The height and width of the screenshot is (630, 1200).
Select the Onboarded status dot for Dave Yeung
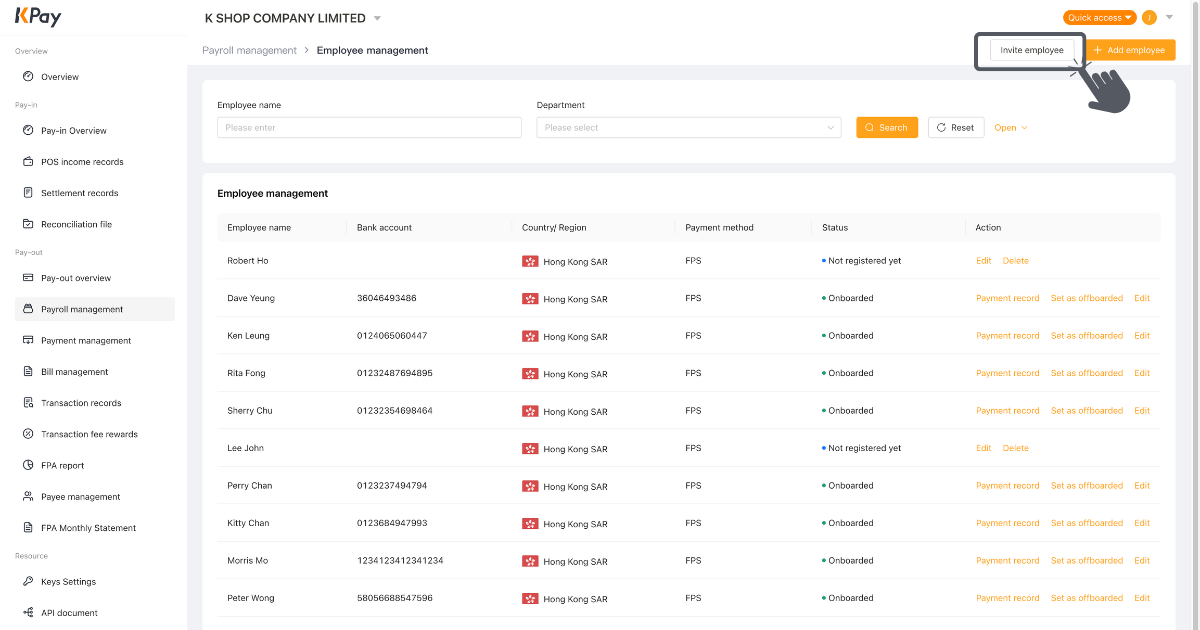pyautogui.click(x=825, y=298)
